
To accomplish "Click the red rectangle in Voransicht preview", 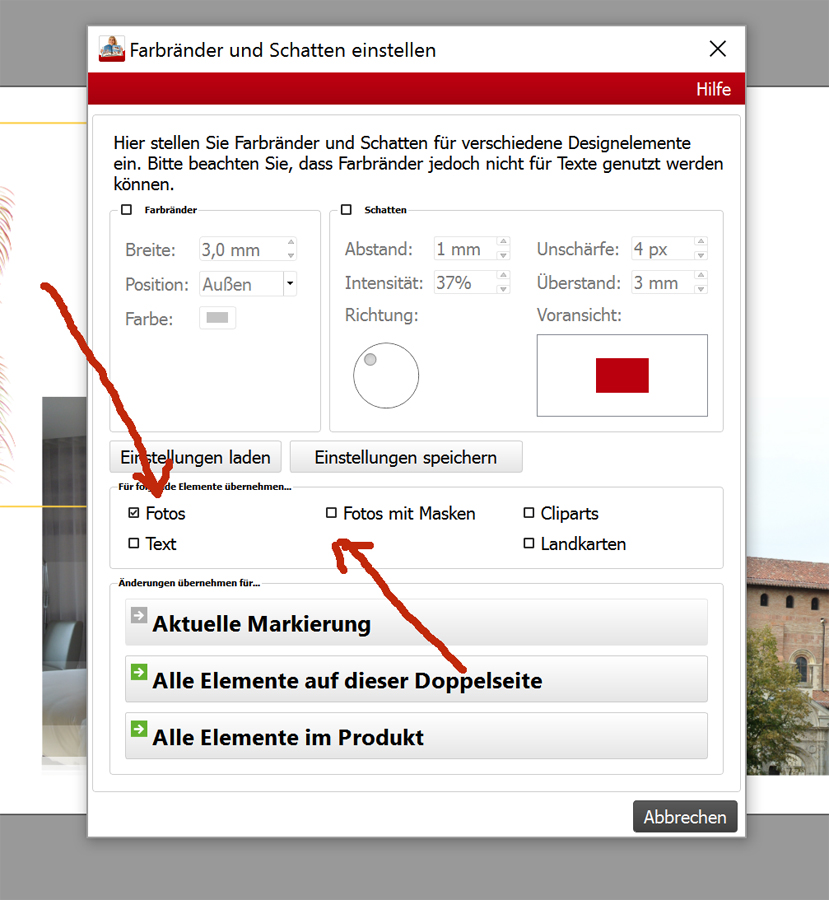I will pos(622,375).
